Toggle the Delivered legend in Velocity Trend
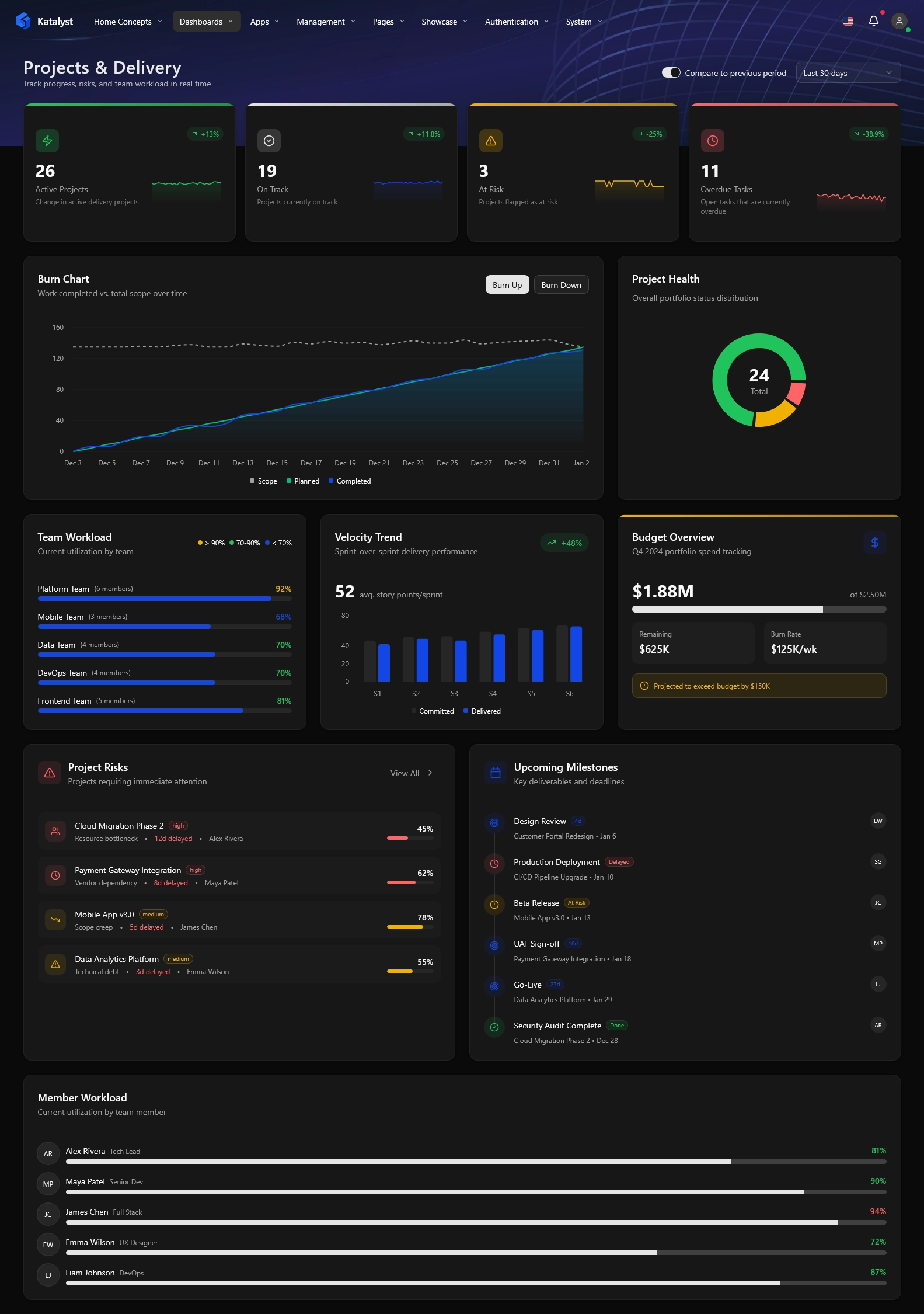This screenshot has height=1314, width=924. (x=482, y=711)
